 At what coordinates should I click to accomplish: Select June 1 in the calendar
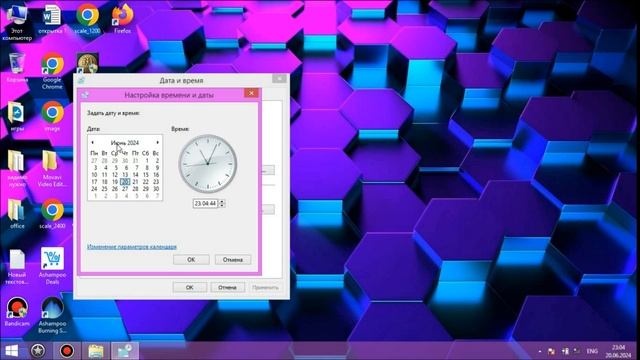pyautogui.click(x=147, y=161)
